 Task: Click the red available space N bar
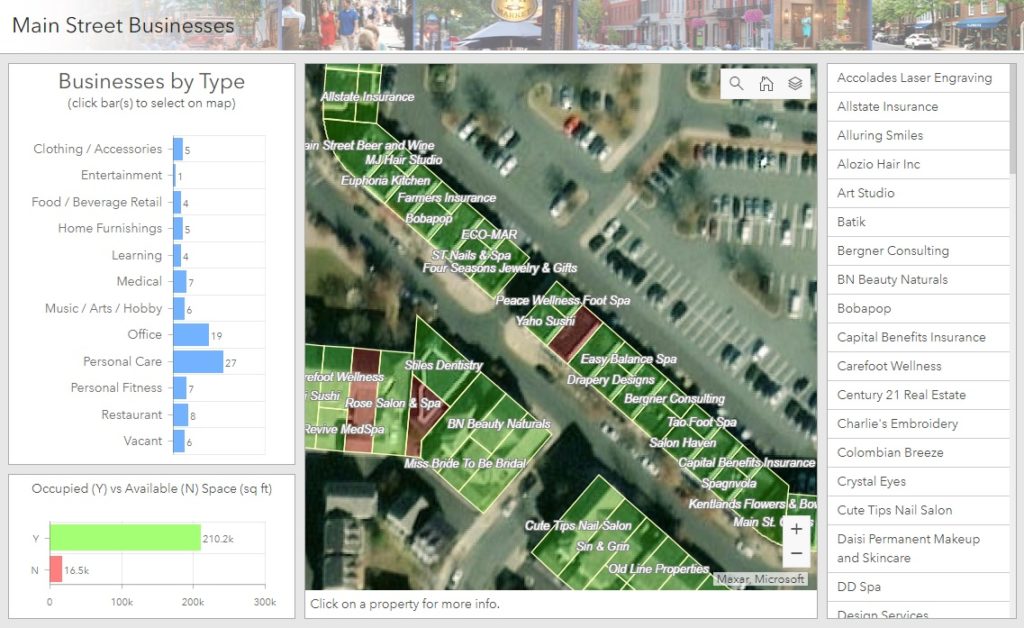[x=56, y=569]
